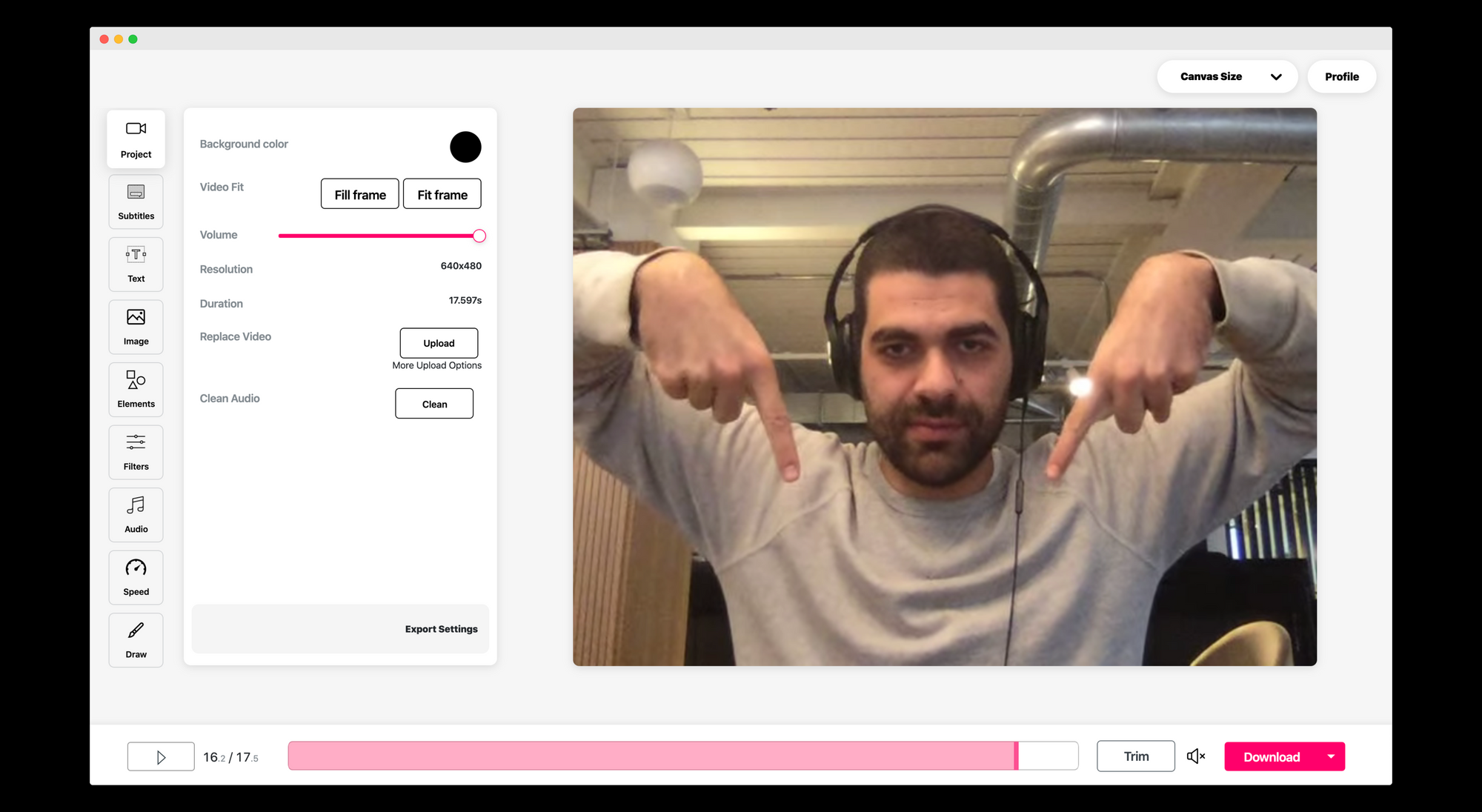This screenshot has height=812, width=1482.
Task: Open the Download options arrow
Action: pos(1331,756)
